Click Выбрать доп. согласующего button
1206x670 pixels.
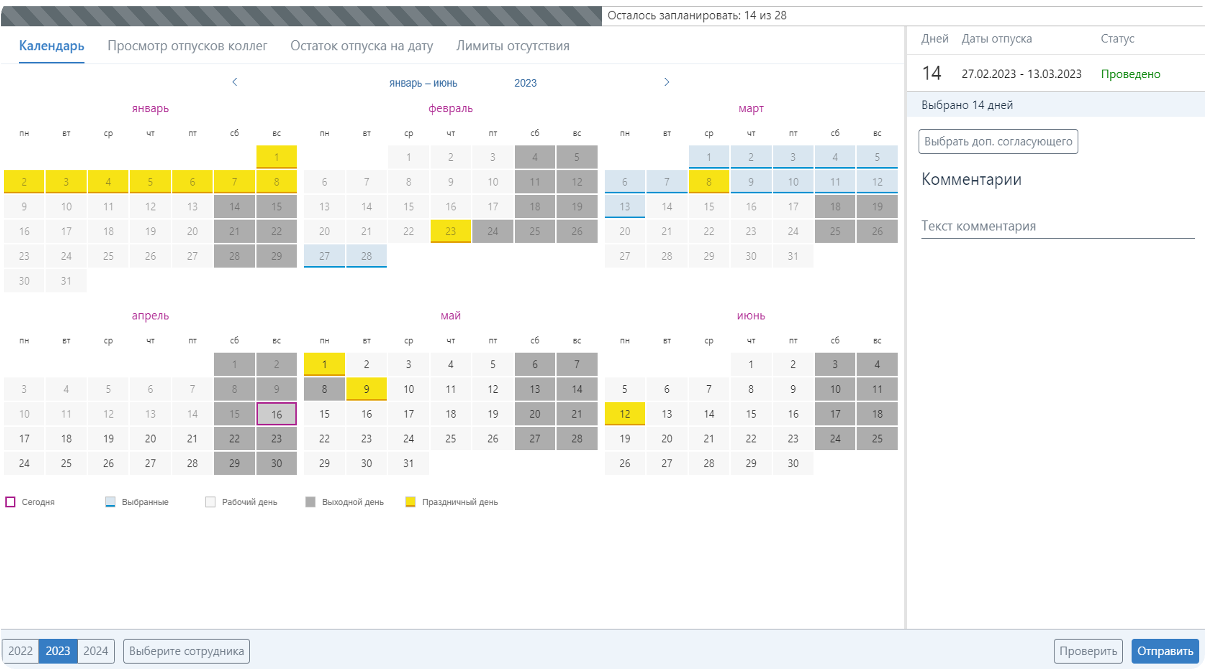point(998,142)
